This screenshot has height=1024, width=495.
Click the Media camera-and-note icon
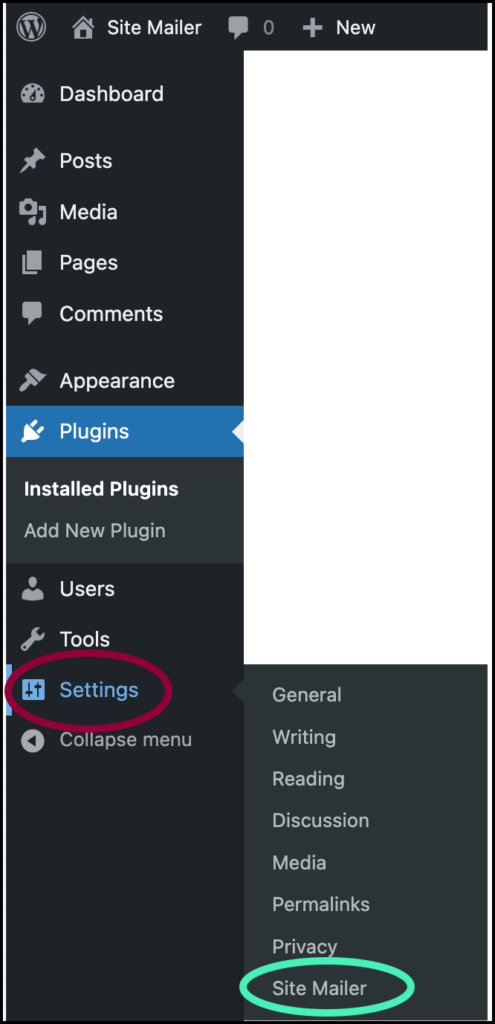coord(32,212)
